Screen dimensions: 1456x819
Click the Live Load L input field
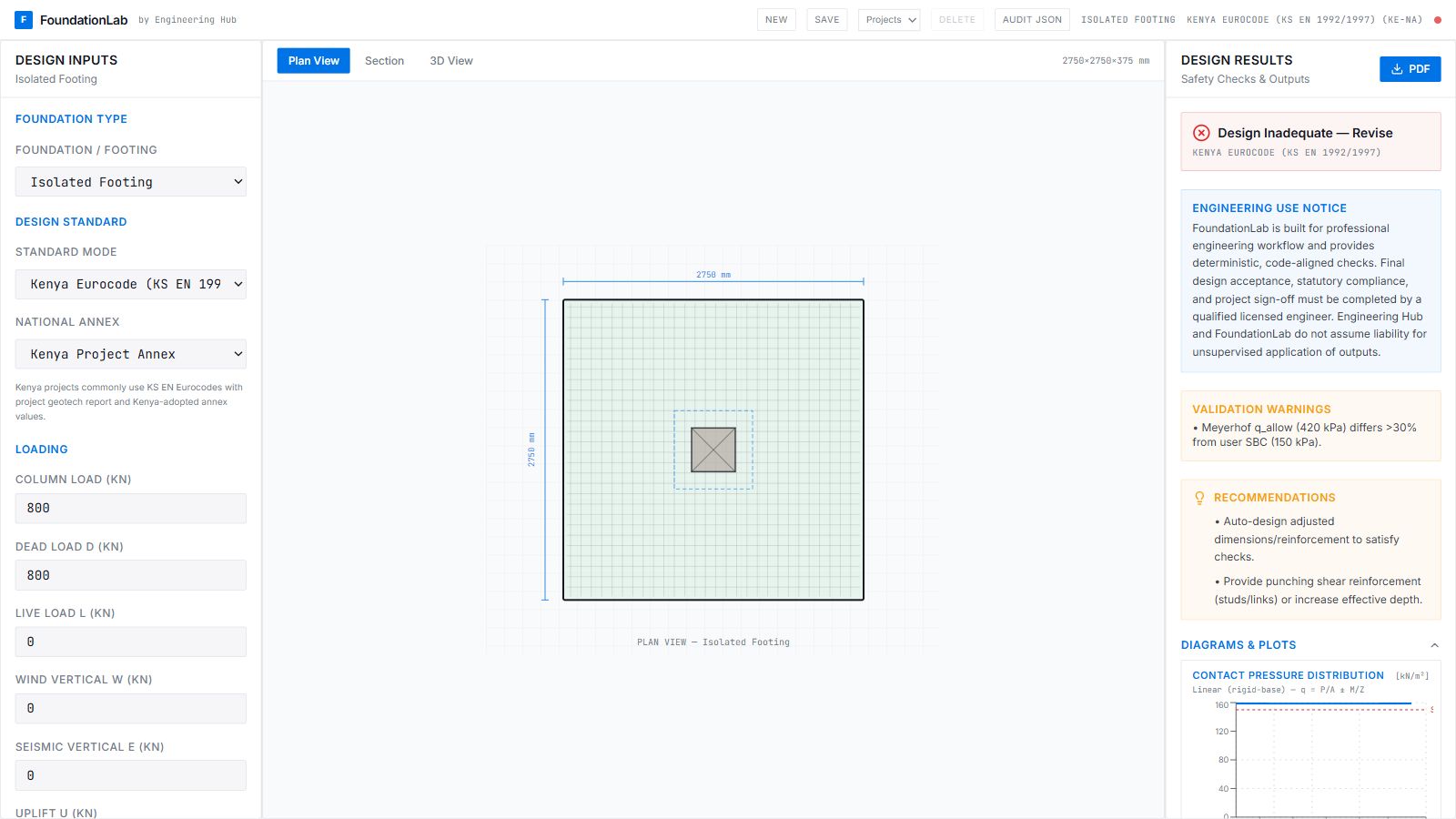click(131, 642)
